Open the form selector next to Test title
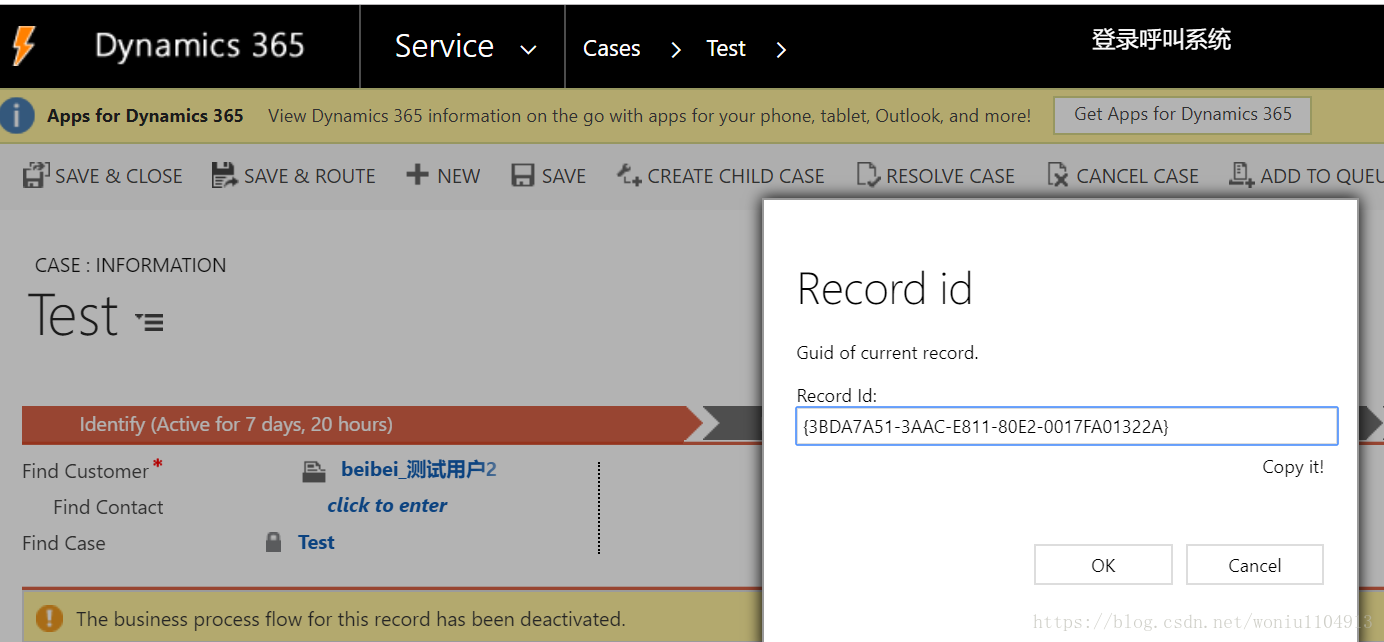Viewport: 1384px width, 642px height. click(x=149, y=321)
